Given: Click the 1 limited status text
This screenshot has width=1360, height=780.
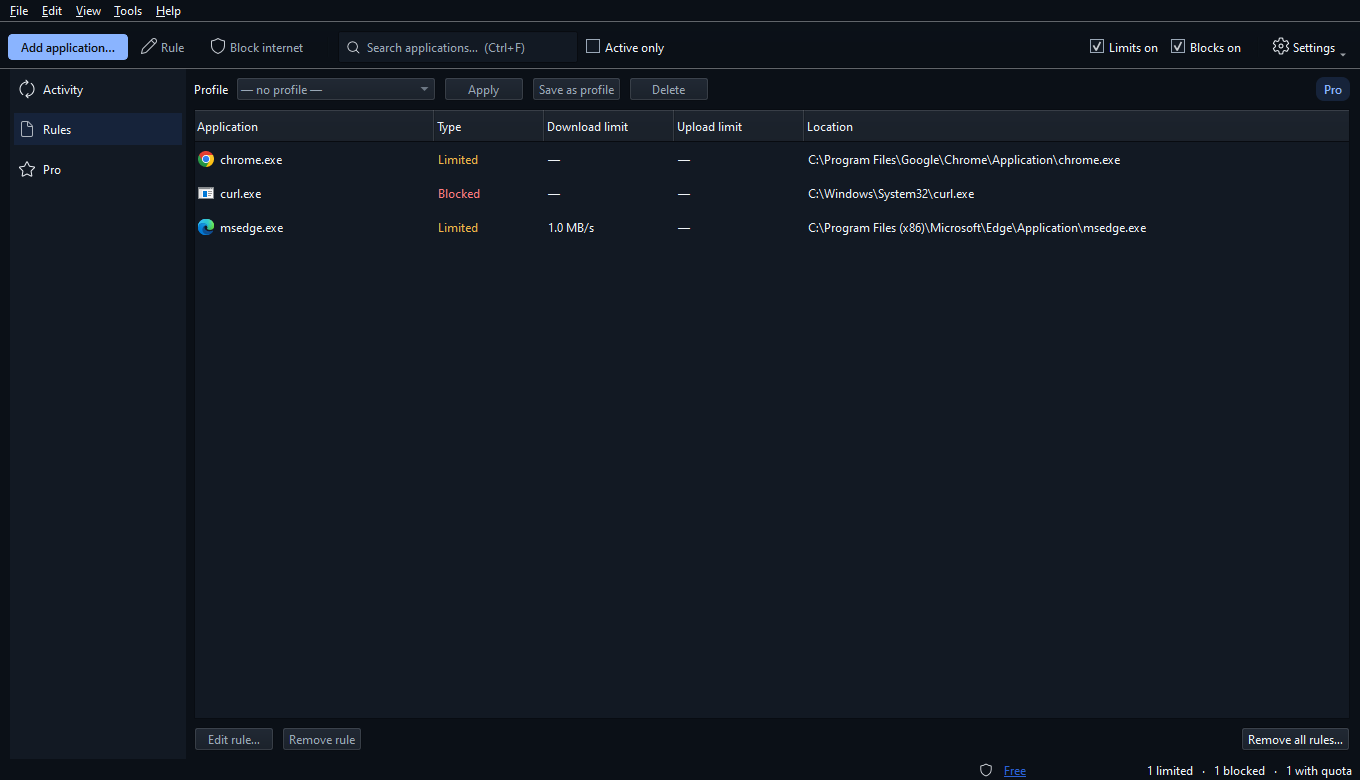Looking at the screenshot, I should (1170, 770).
